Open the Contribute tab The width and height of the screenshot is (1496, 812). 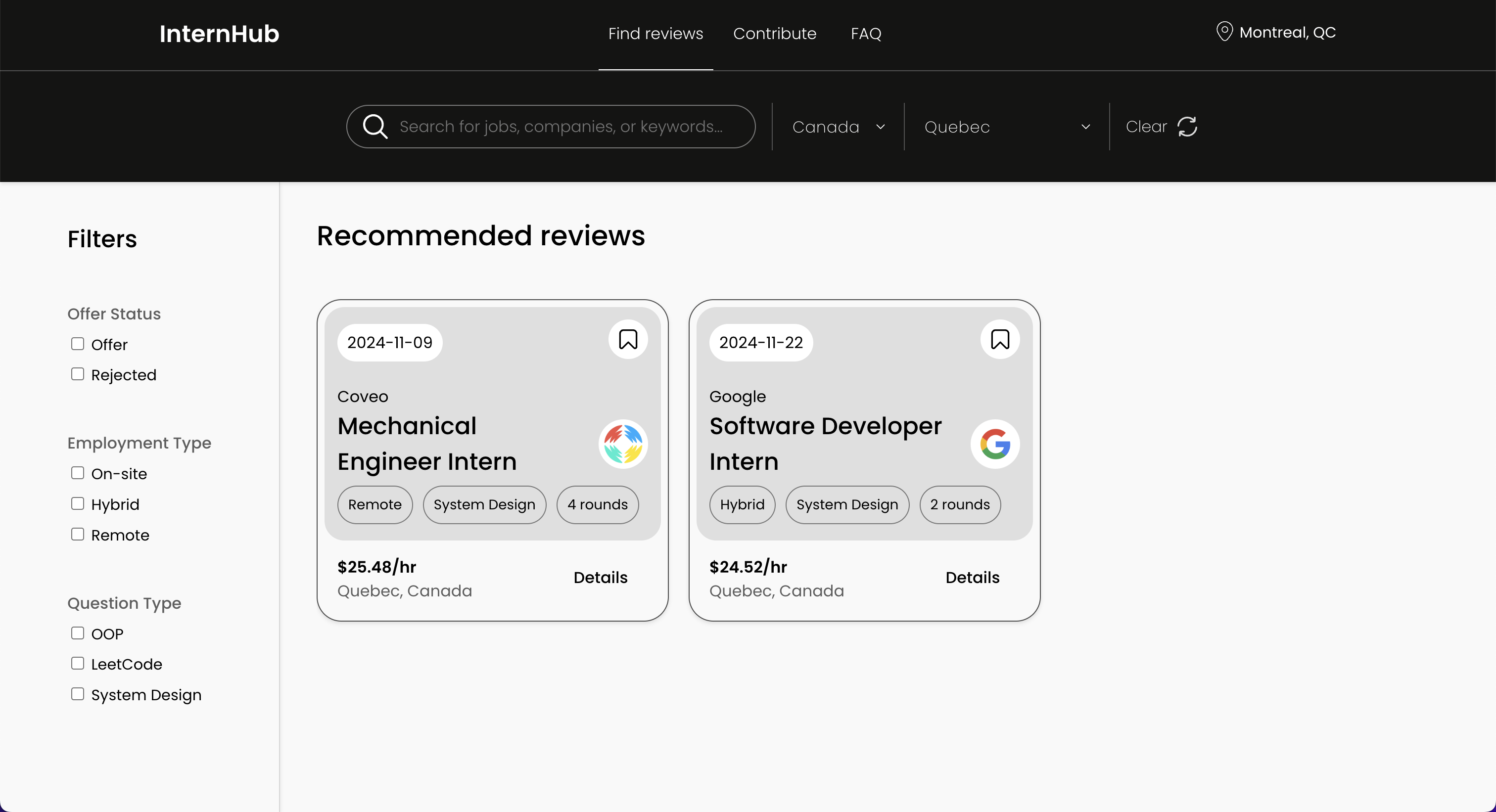coord(774,34)
